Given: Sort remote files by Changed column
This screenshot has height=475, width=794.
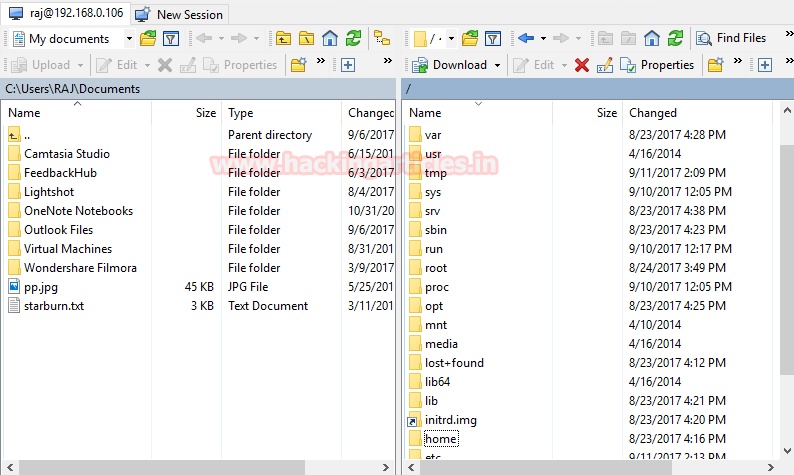Looking at the screenshot, I should 698,112.
